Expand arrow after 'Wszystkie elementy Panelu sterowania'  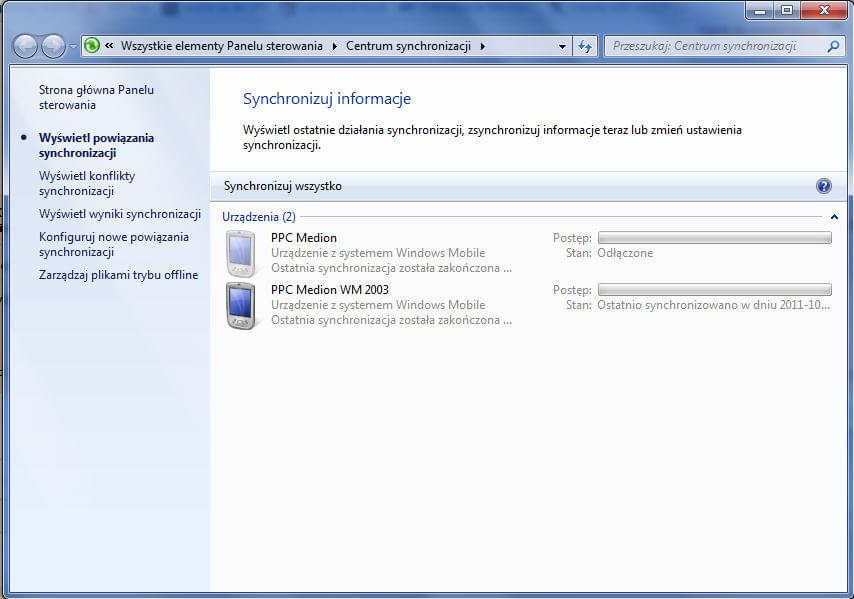click(x=334, y=46)
